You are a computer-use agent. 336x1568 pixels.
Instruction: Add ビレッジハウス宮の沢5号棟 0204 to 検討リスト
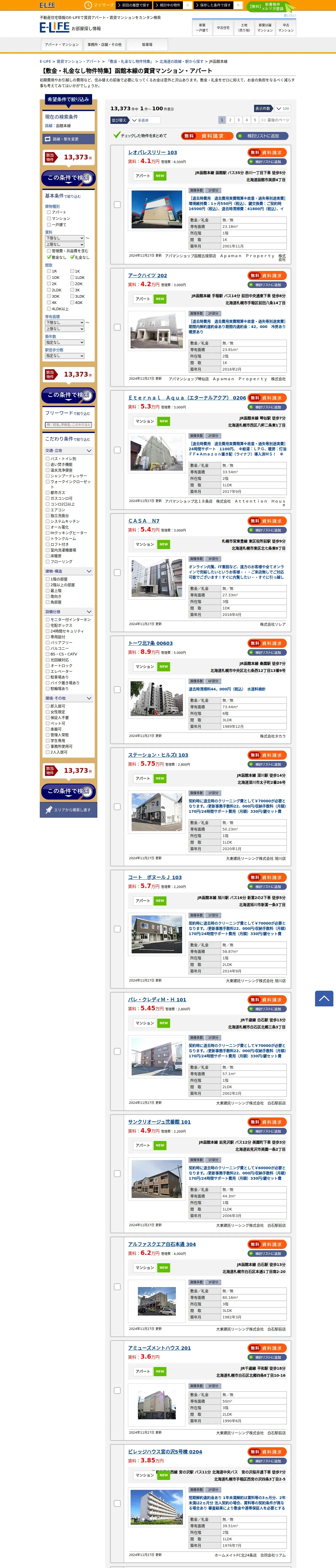(267, 1461)
